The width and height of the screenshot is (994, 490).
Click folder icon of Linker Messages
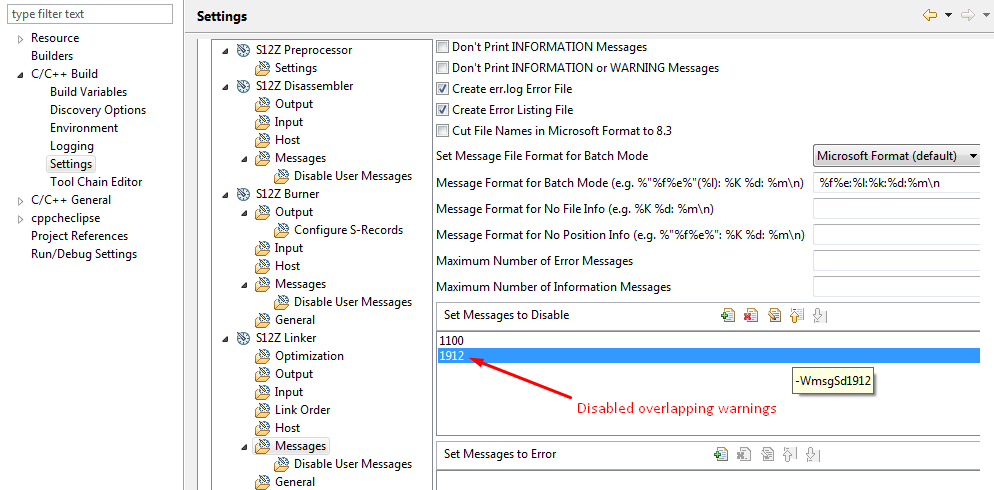[x=262, y=446]
